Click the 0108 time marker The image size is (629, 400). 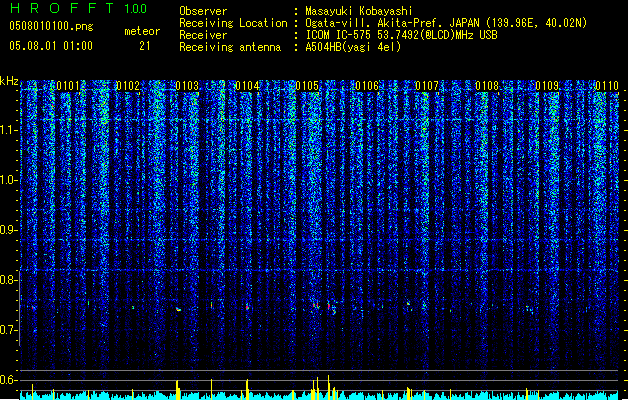[x=487, y=86]
